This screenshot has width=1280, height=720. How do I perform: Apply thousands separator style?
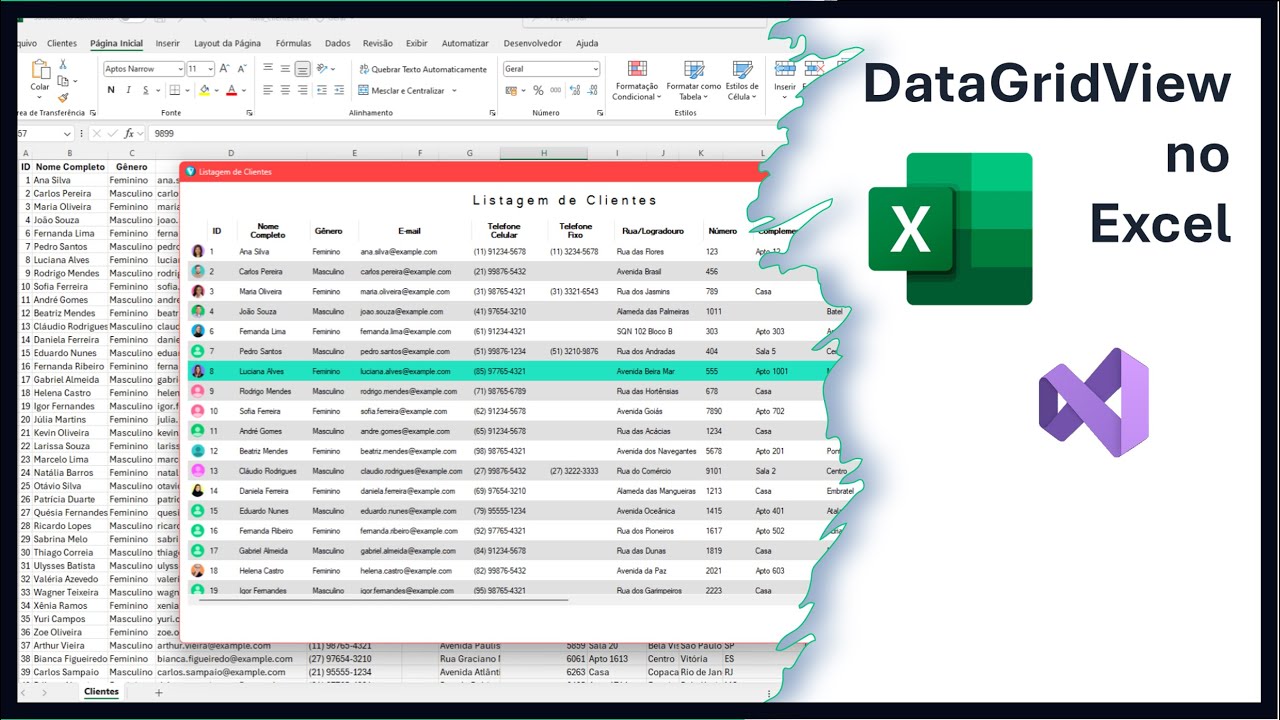pos(554,90)
